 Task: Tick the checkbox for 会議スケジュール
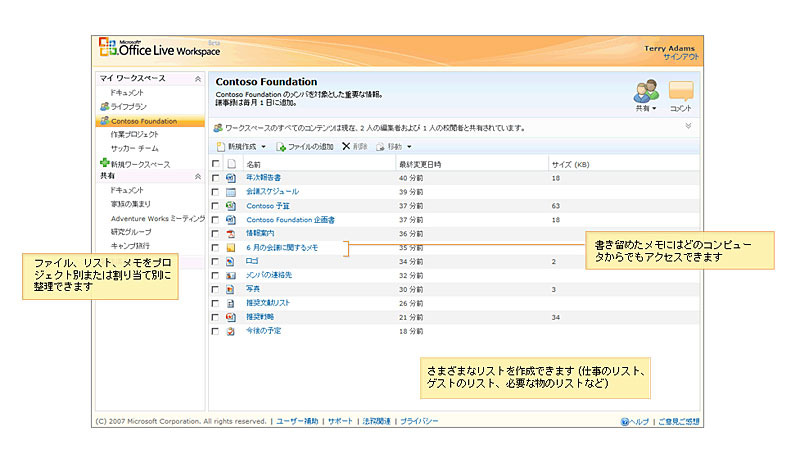(215, 192)
